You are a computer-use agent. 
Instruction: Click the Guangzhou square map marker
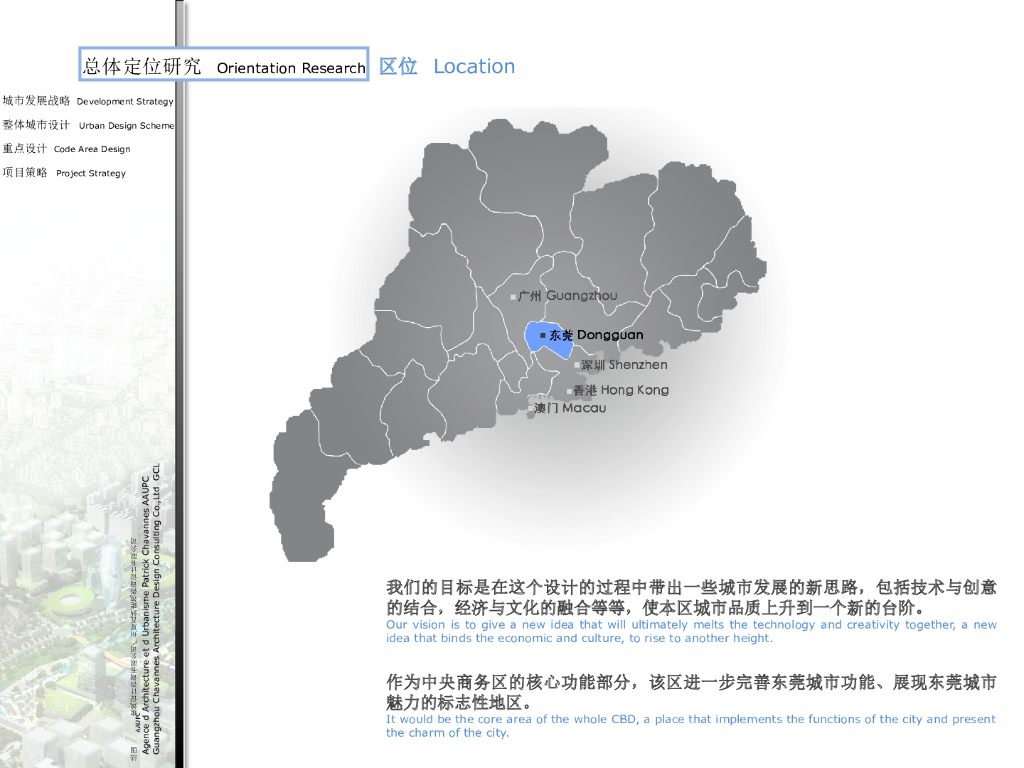[x=513, y=297]
